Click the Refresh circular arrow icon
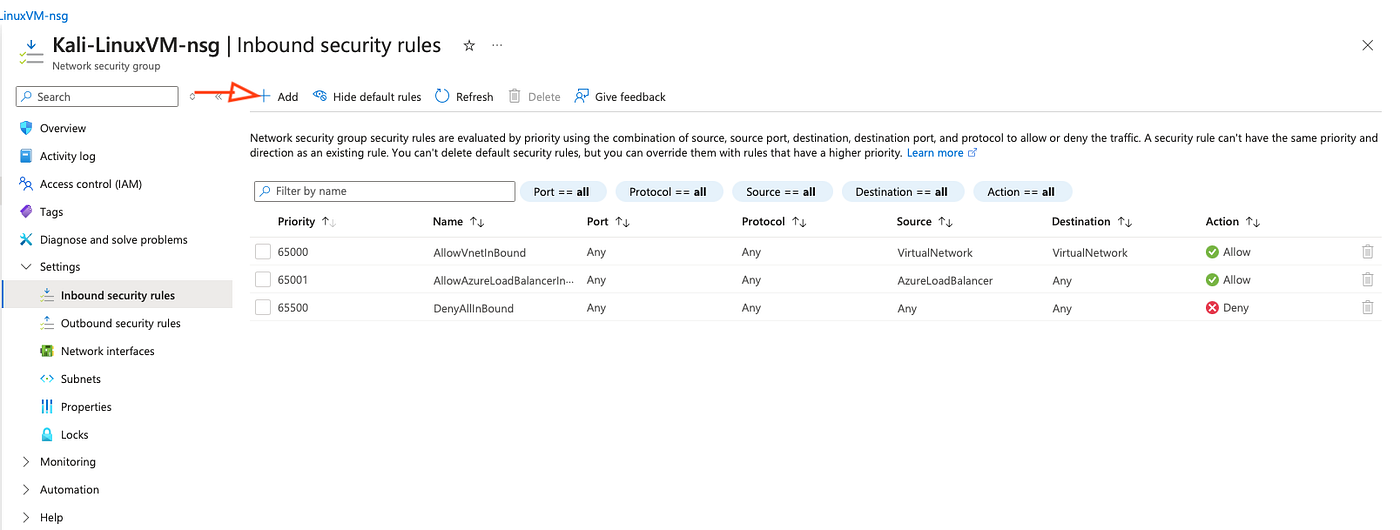This screenshot has width=1400, height=530. 442,96
